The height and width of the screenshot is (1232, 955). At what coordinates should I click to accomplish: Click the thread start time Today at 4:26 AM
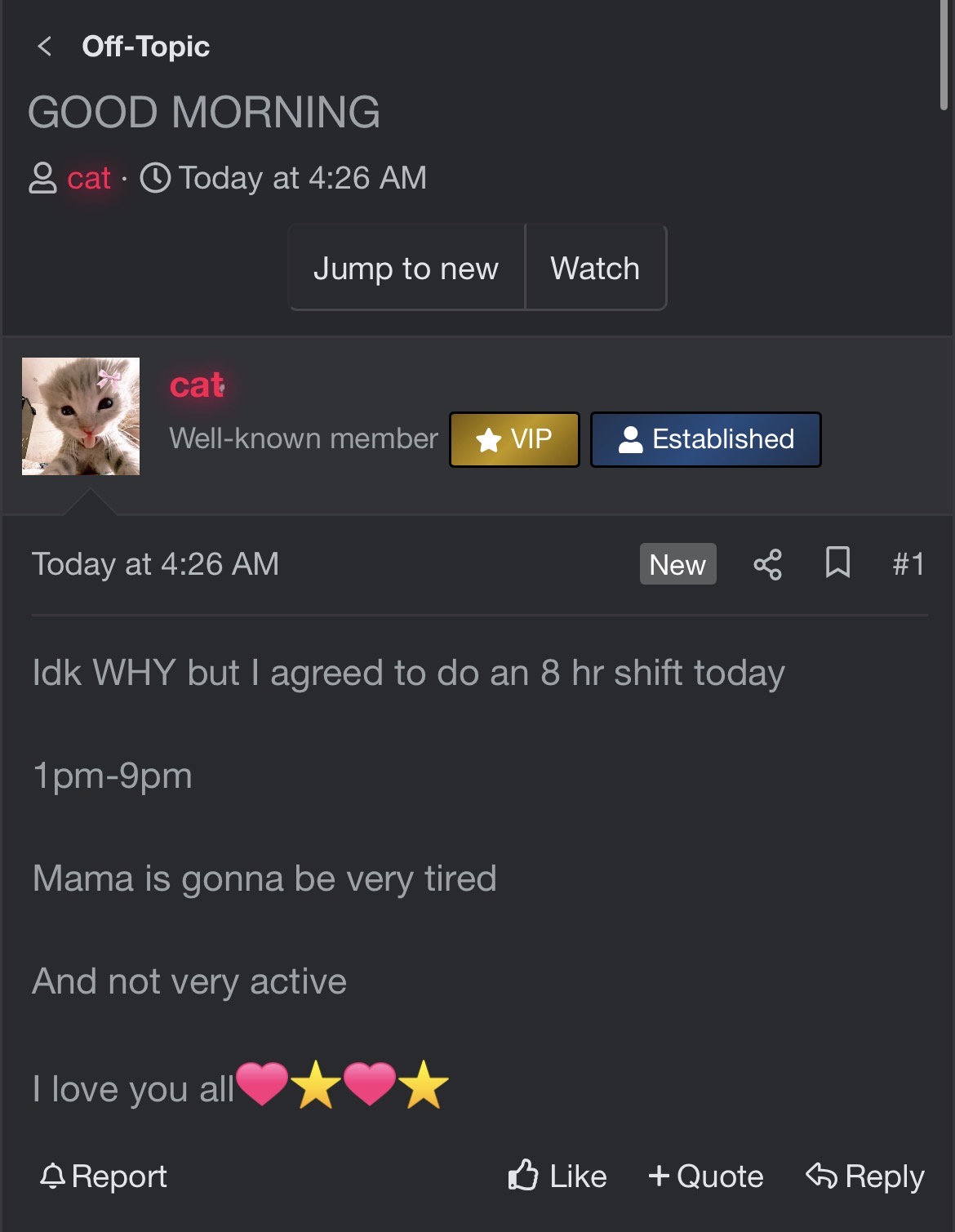pos(302,178)
